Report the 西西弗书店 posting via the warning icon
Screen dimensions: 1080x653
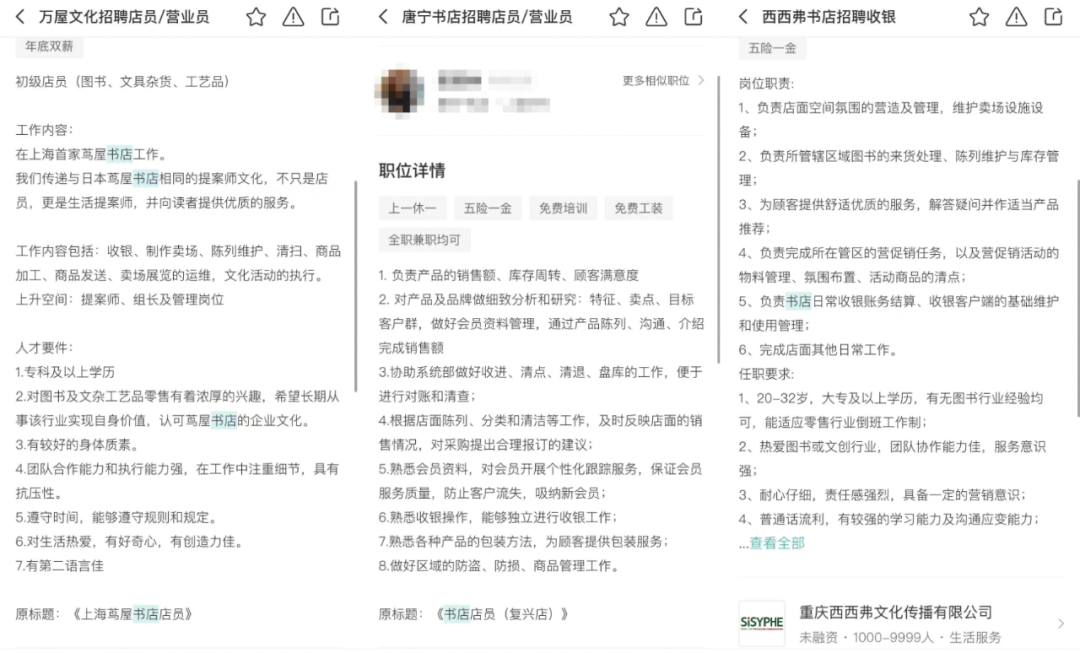pyautogui.click(x=1016, y=17)
